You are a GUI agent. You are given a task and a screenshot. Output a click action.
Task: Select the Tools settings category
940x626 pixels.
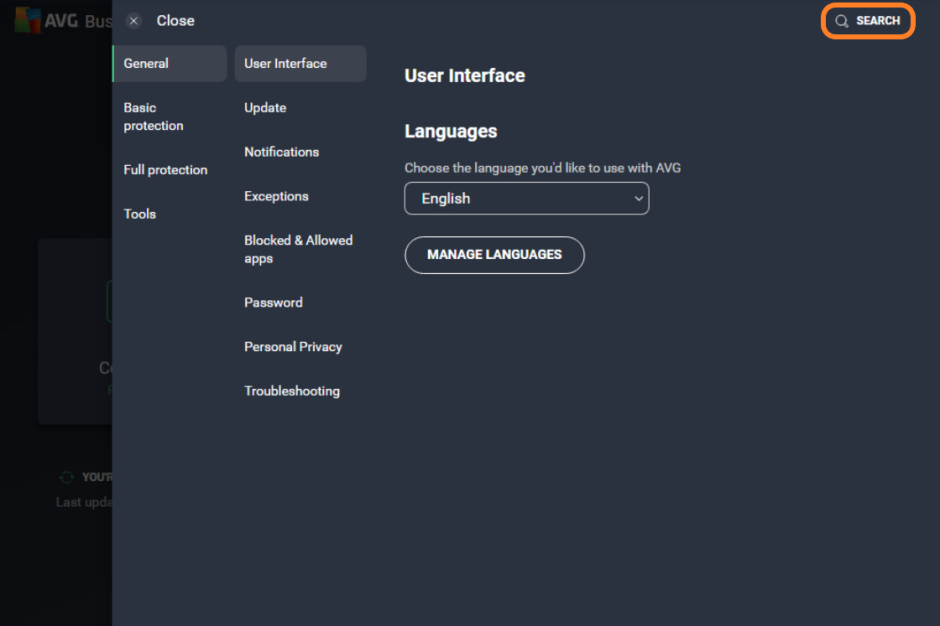tap(139, 213)
